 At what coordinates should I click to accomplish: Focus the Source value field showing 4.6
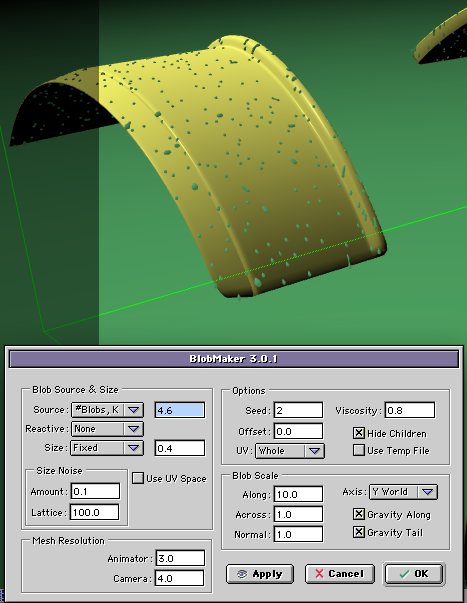[180, 410]
